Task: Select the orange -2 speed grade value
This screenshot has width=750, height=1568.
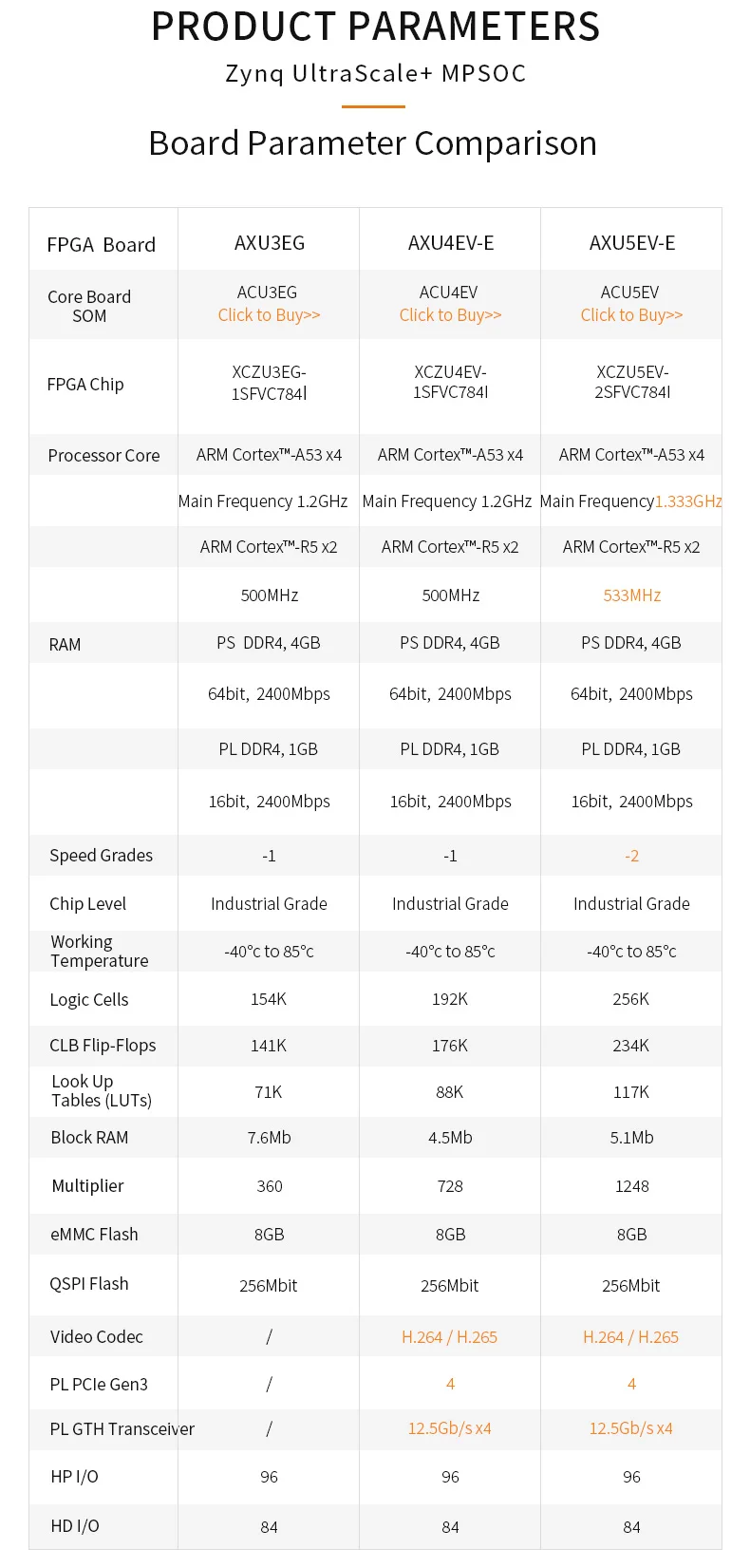Action: 632,856
